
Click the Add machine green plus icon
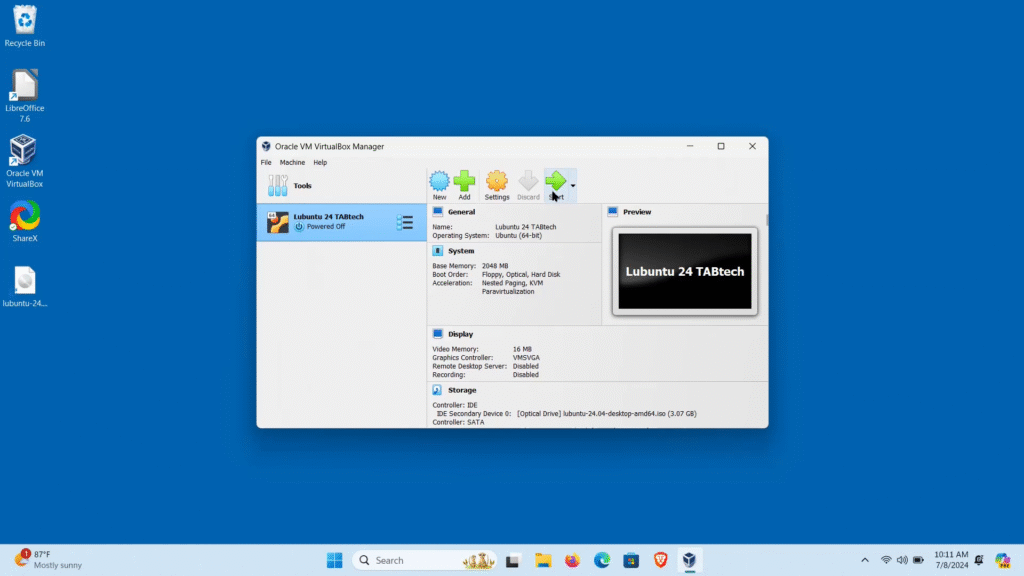coord(464,182)
